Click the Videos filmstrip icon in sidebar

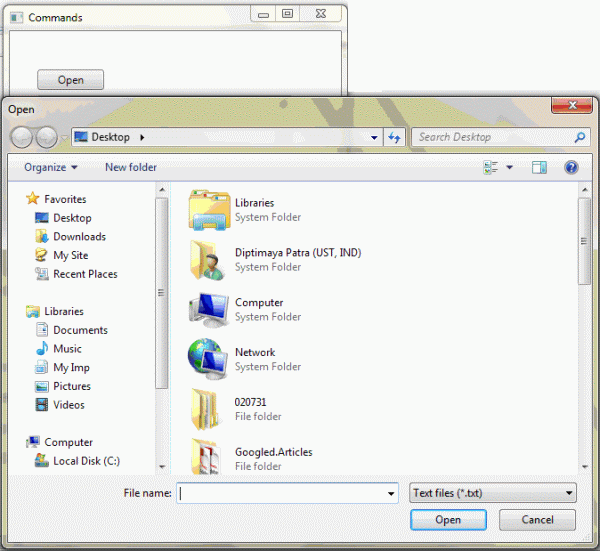(x=41, y=404)
